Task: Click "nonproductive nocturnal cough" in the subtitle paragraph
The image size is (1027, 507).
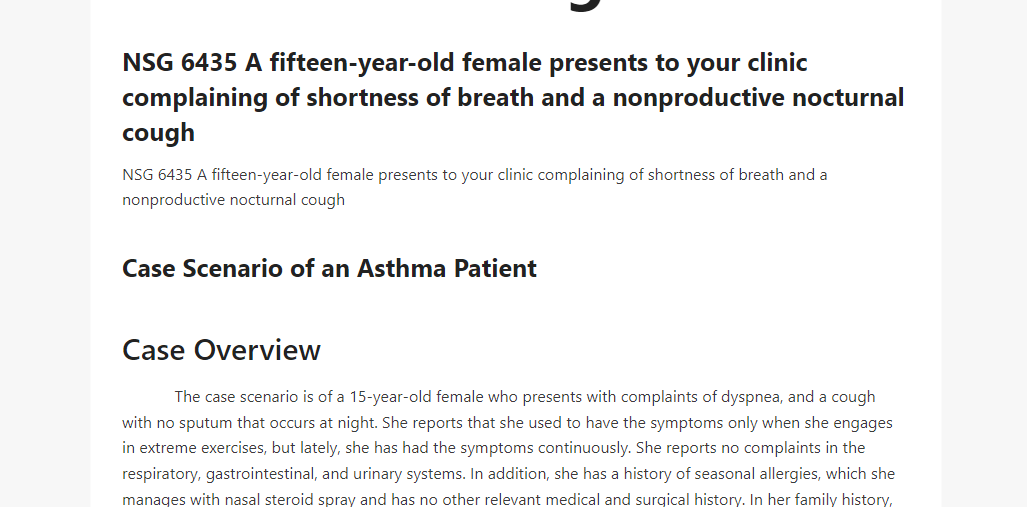Action: click(x=233, y=200)
